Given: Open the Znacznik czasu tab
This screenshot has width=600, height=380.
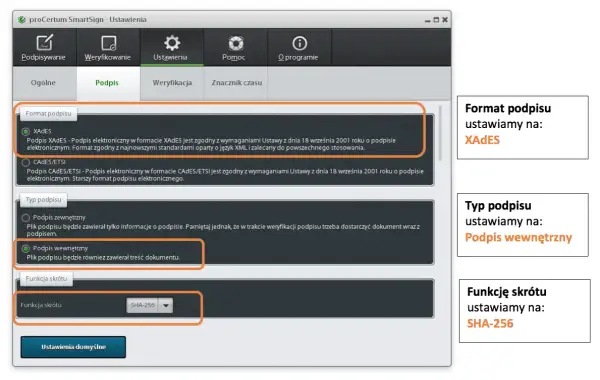Looking at the screenshot, I should (x=236, y=83).
